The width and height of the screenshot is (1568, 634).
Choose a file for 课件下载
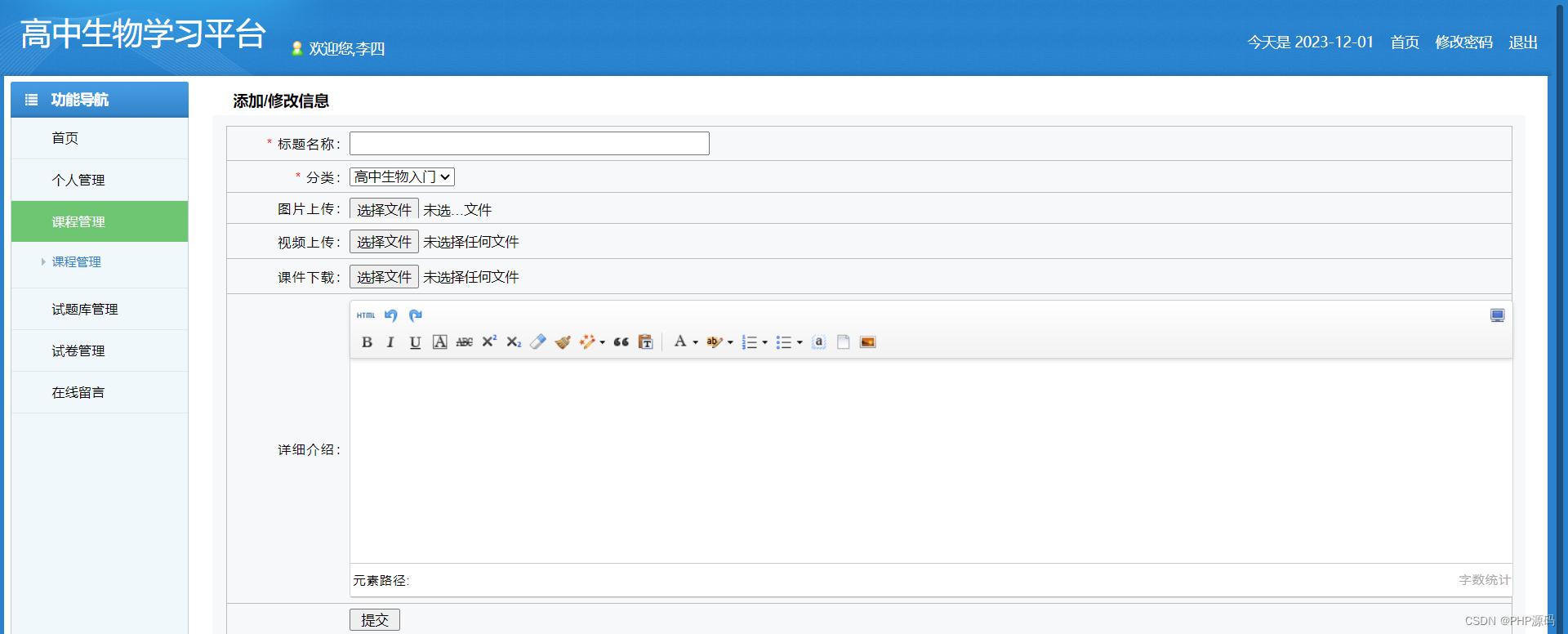pyautogui.click(x=384, y=277)
